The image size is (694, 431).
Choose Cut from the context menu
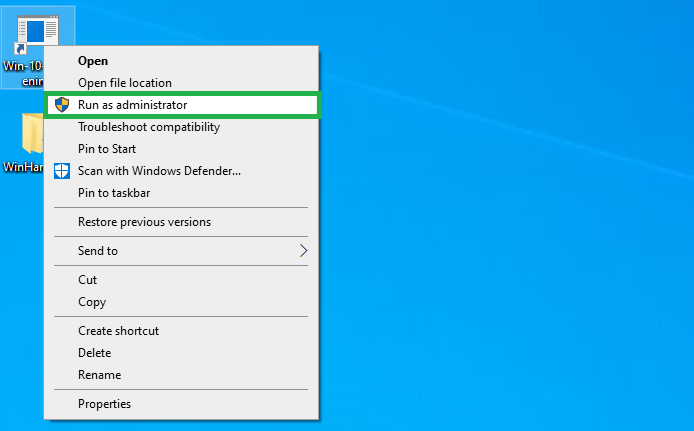181,280
